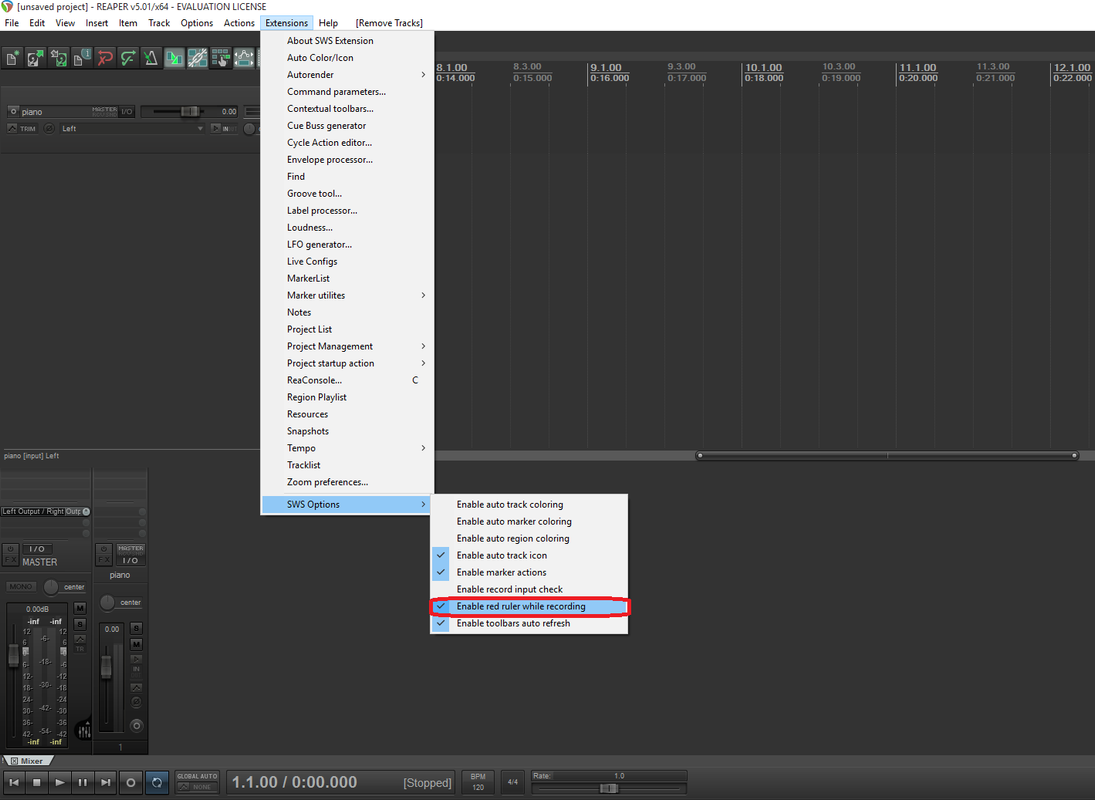Click piano track I/O routing button
Screen dimensions: 1095x800
pyautogui.click(x=126, y=112)
